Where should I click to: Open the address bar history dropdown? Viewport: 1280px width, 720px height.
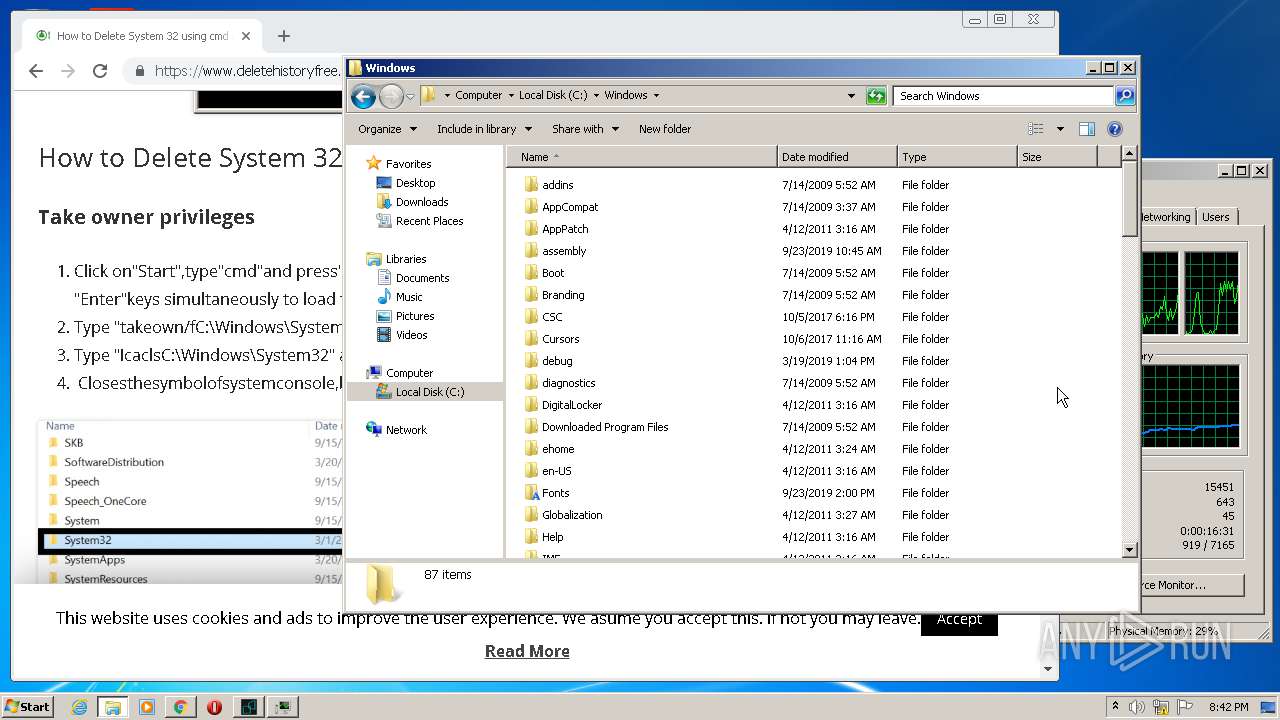pos(851,96)
